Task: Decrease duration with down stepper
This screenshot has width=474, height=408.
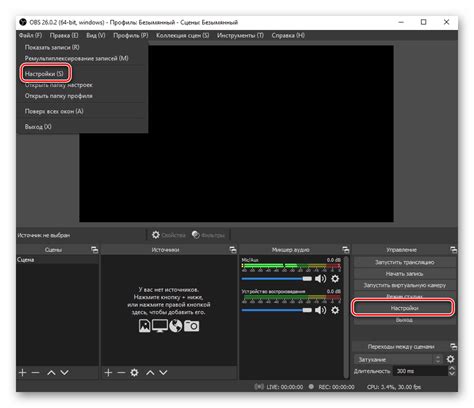Action: point(452,374)
